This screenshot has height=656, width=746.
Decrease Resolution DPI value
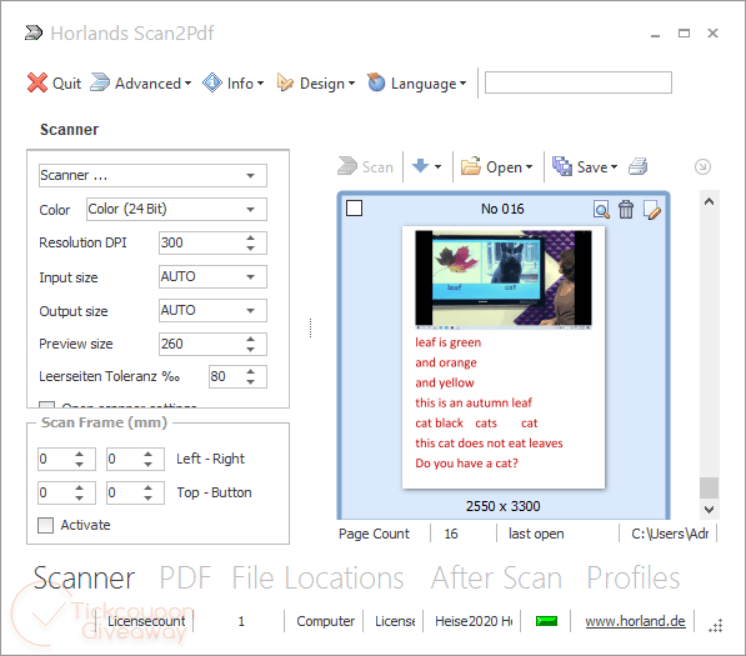pos(251,248)
